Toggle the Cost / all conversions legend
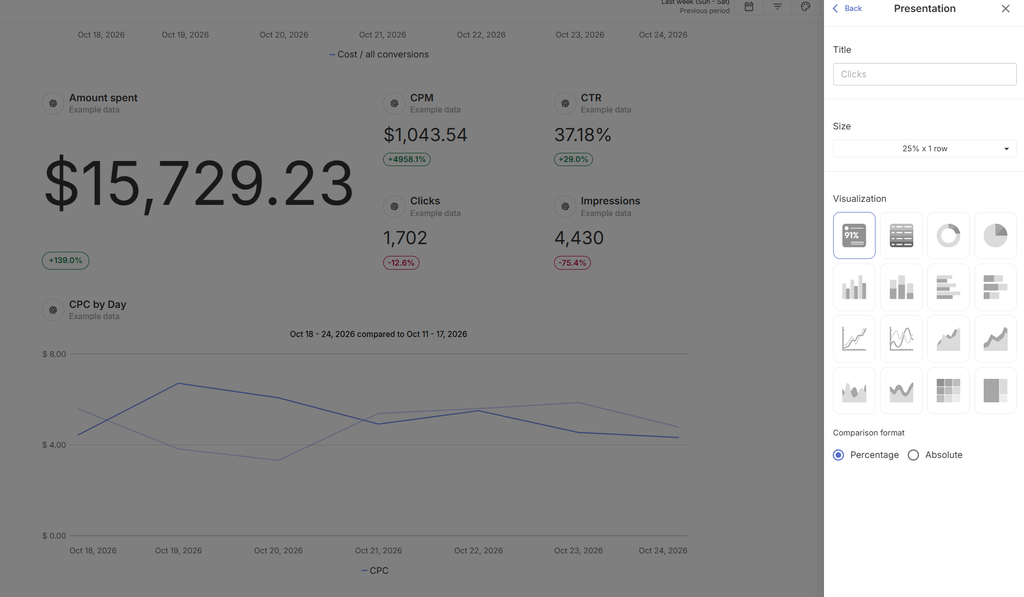 pos(379,55)
